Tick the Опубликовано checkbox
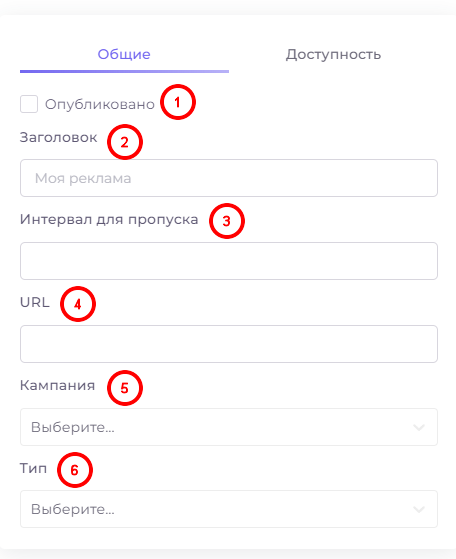 [x=29, y=104]
